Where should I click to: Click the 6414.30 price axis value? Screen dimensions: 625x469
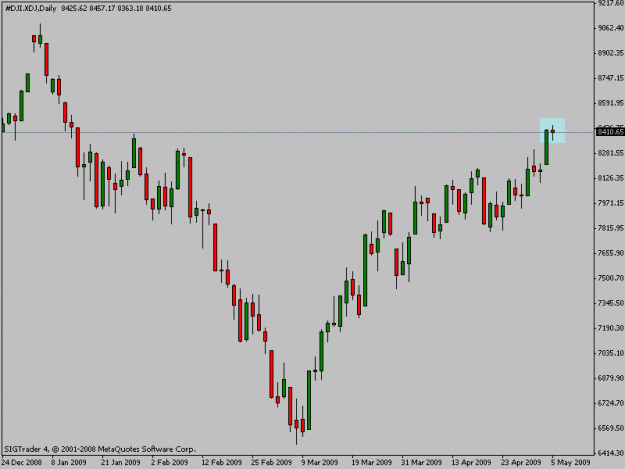(x=611, y=453)
